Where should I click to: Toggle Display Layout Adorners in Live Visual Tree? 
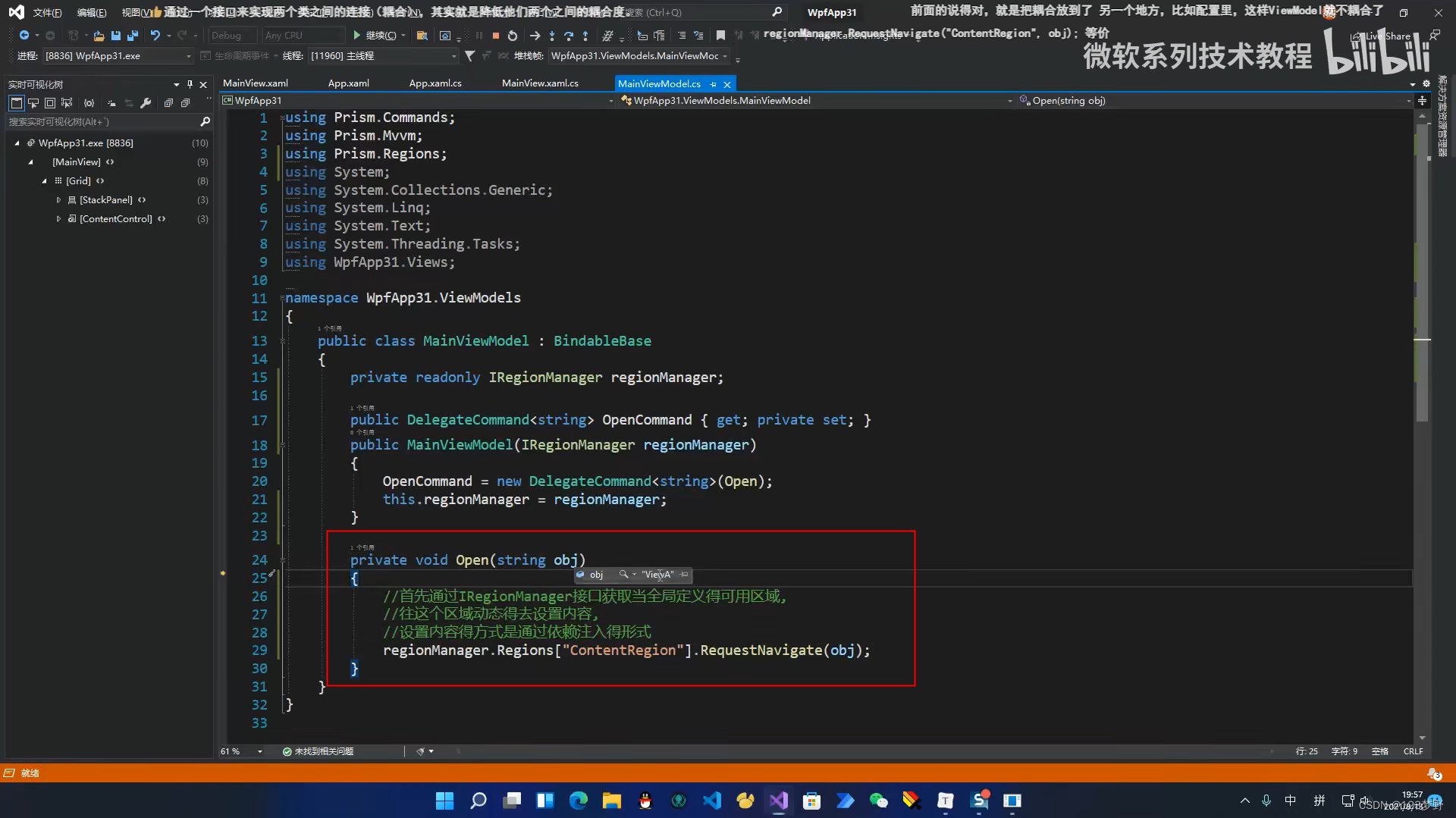pyautogui.click(x=50, y=102)
